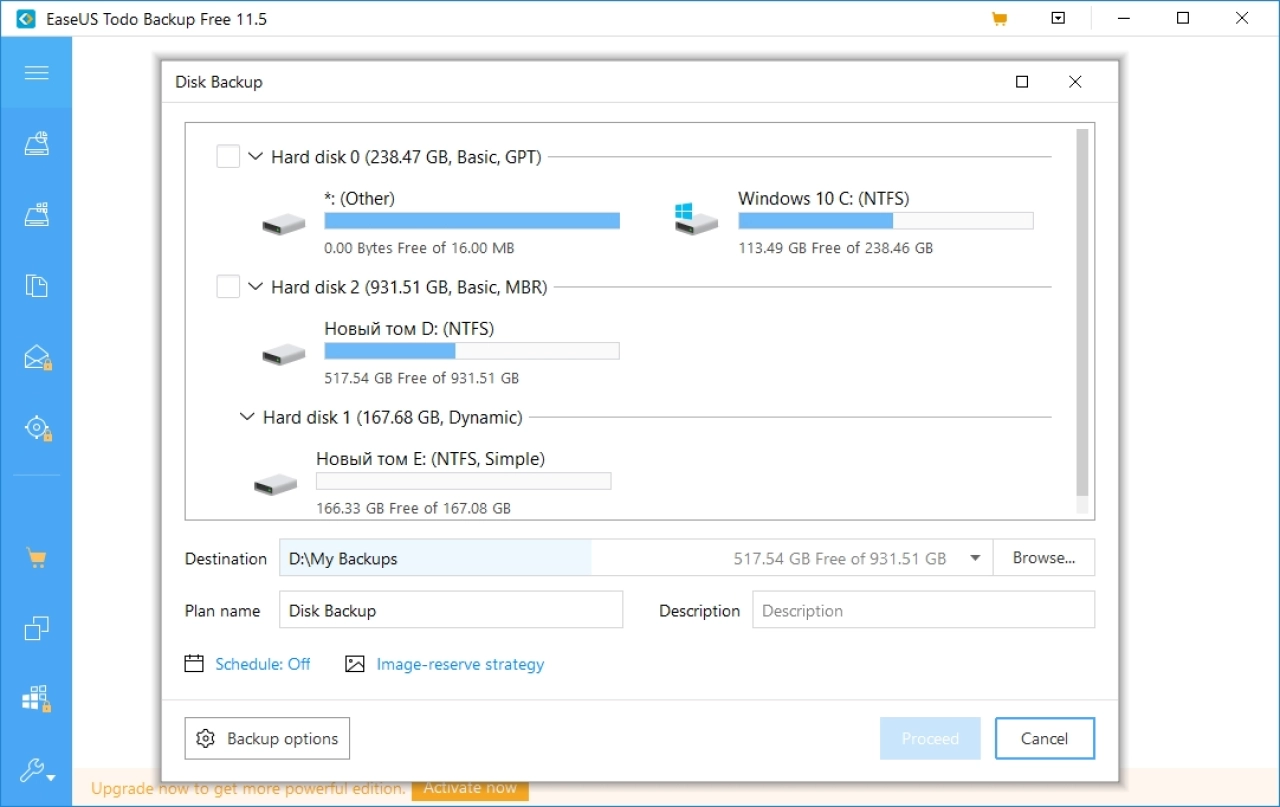Select the *: (Other) partition drive icon
Image resolution: width=1280 pixels, height=807 pixels.
(x=284, y=224)
